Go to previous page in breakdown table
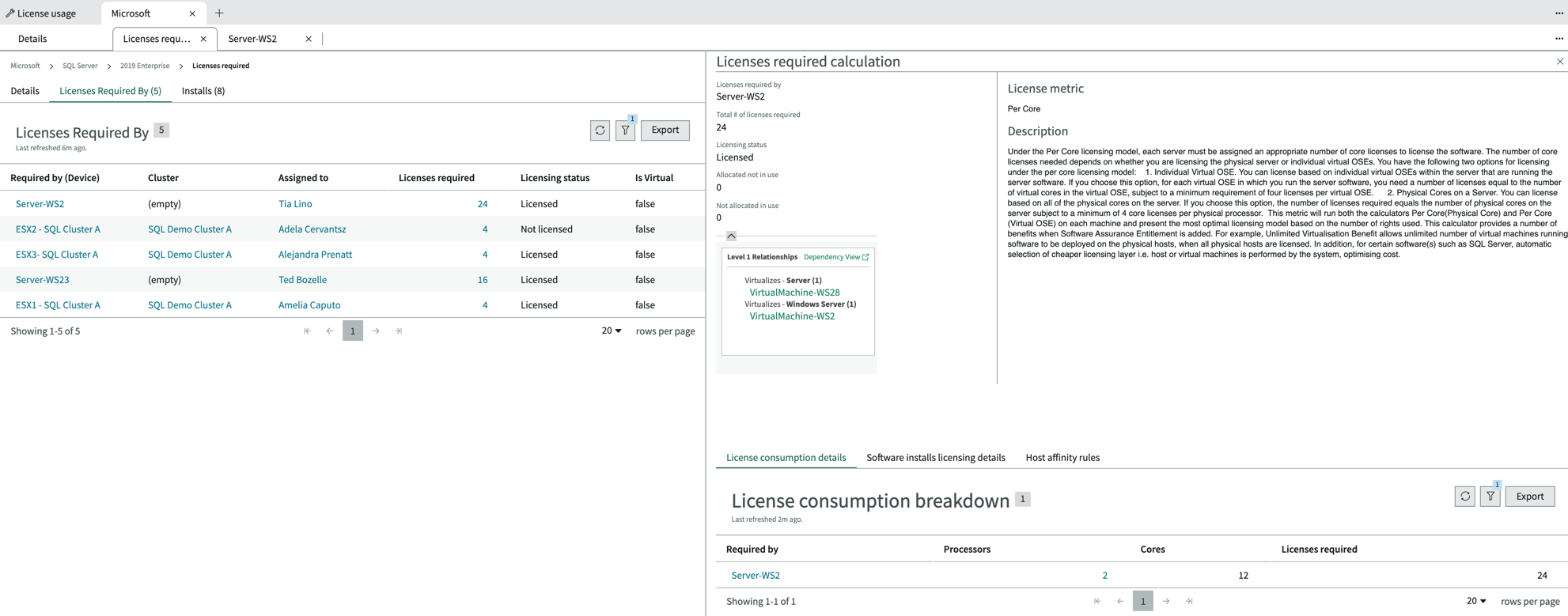The image size is (1568, 616). click(x=1120, y=602)
